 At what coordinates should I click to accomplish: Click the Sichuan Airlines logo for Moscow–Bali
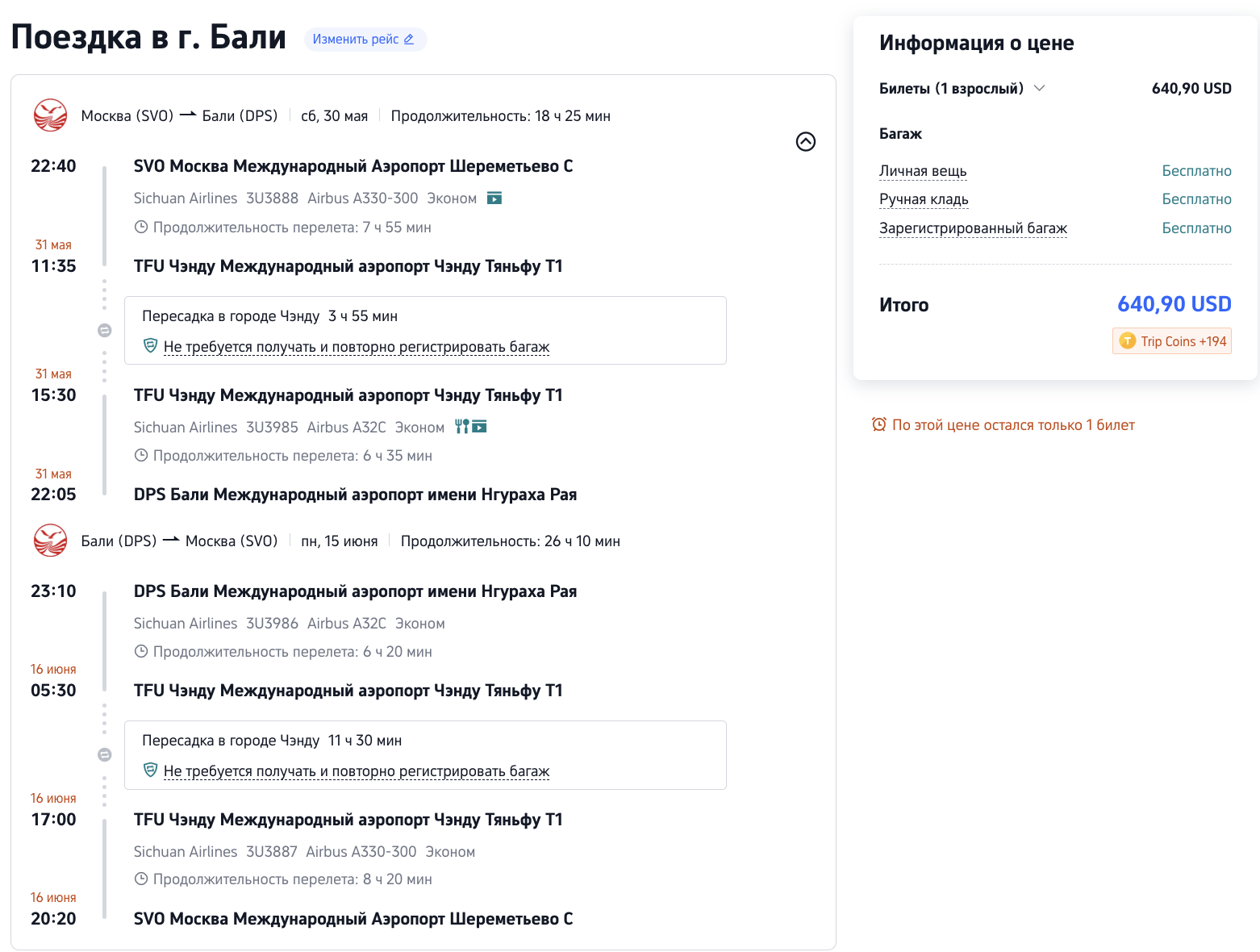pyautogui.click(x=50, y=115)
